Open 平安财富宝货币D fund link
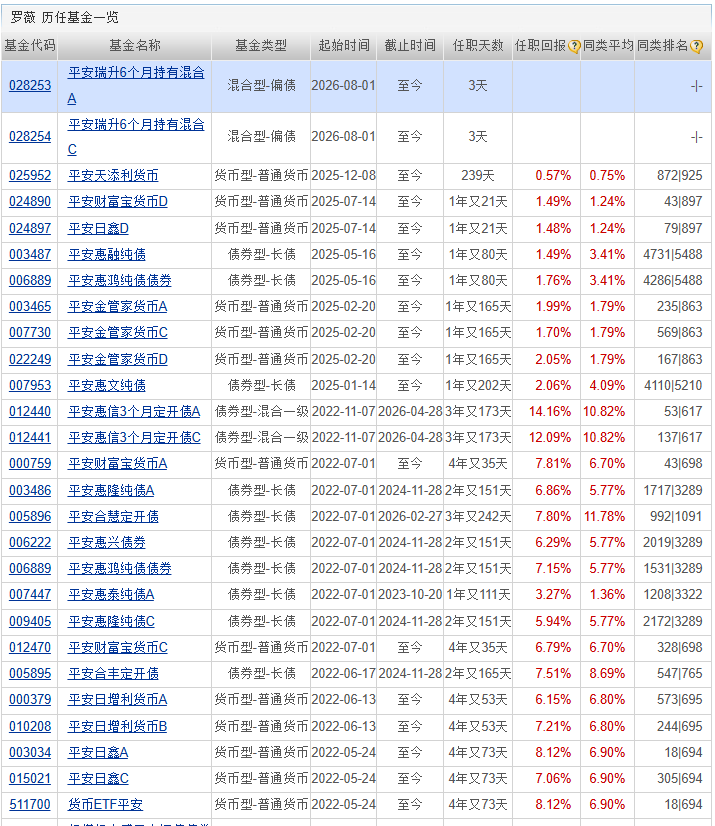Image resolution: width=715 pixels, height=826 pixels. (117, 202)
